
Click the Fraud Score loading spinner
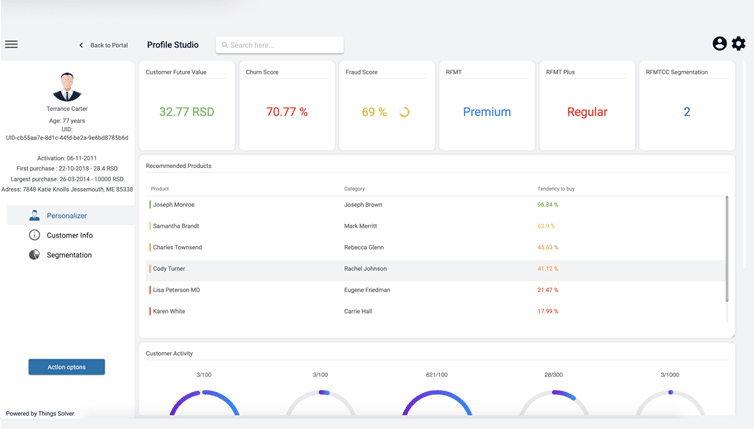point(404,112)
